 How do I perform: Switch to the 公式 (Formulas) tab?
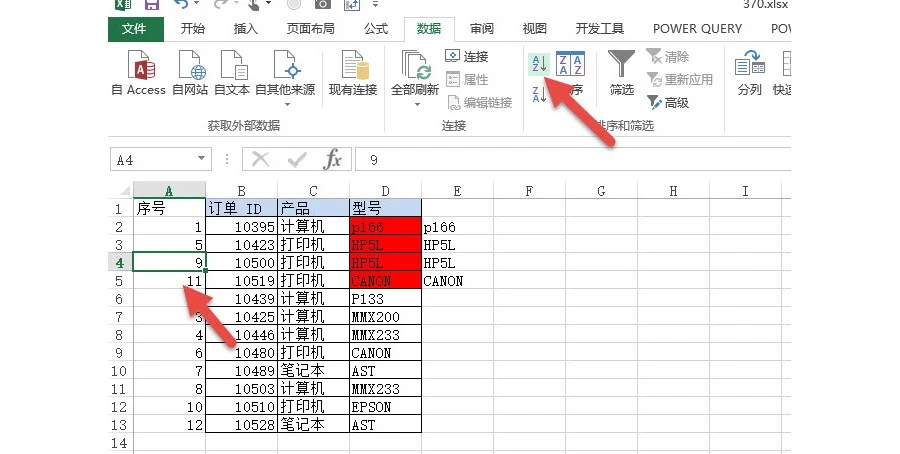pyautogui.click(x=376, y=29)
